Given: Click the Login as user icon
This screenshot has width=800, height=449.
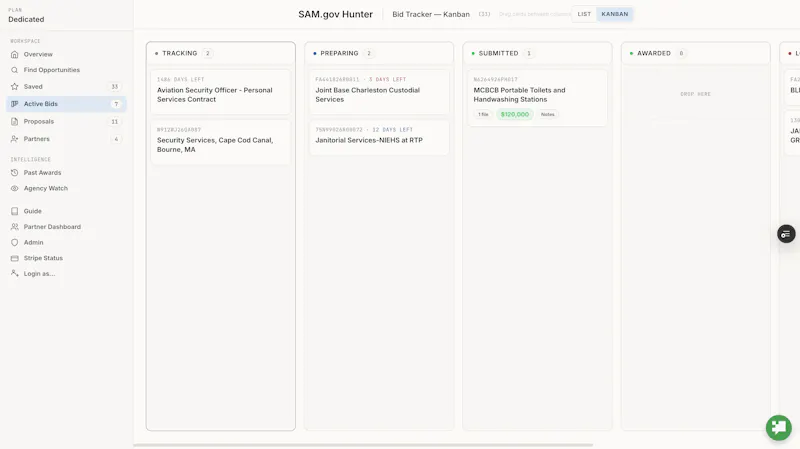Looking at the screenshot, I should [x=14, y=273].
